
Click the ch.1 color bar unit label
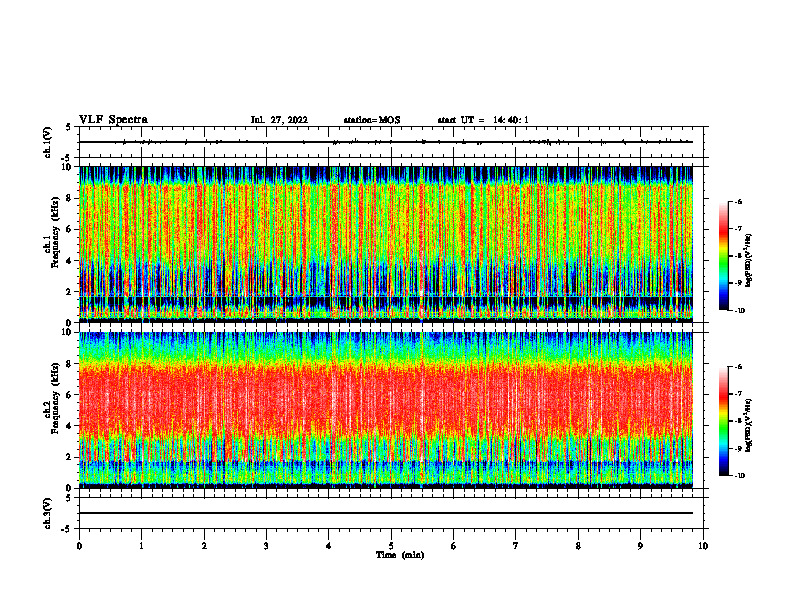click(749, 261)
